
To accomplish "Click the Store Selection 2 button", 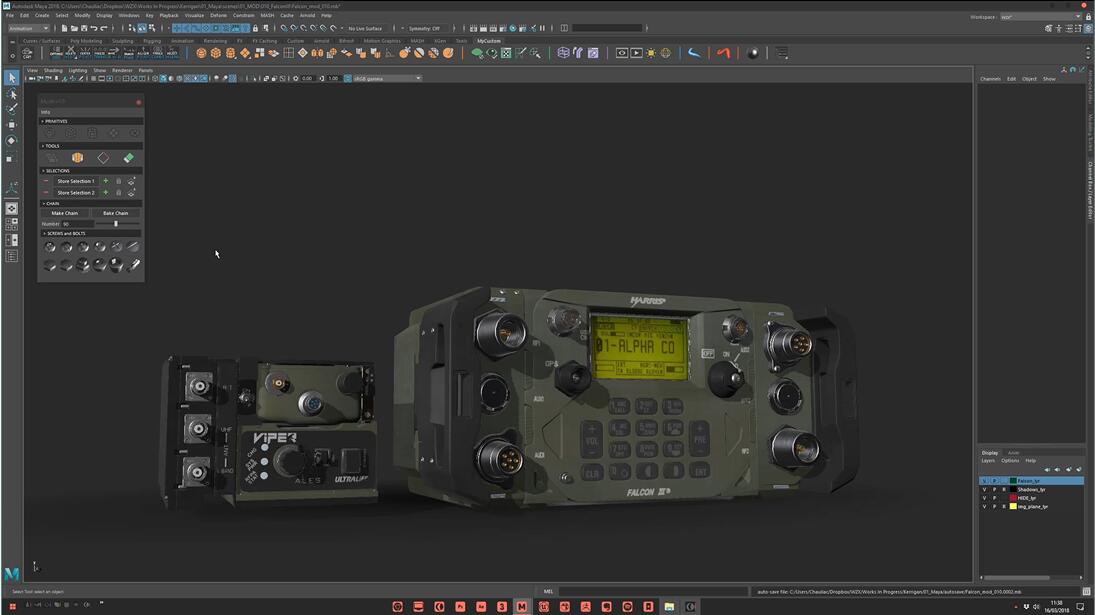I will (x=75, y=193).
